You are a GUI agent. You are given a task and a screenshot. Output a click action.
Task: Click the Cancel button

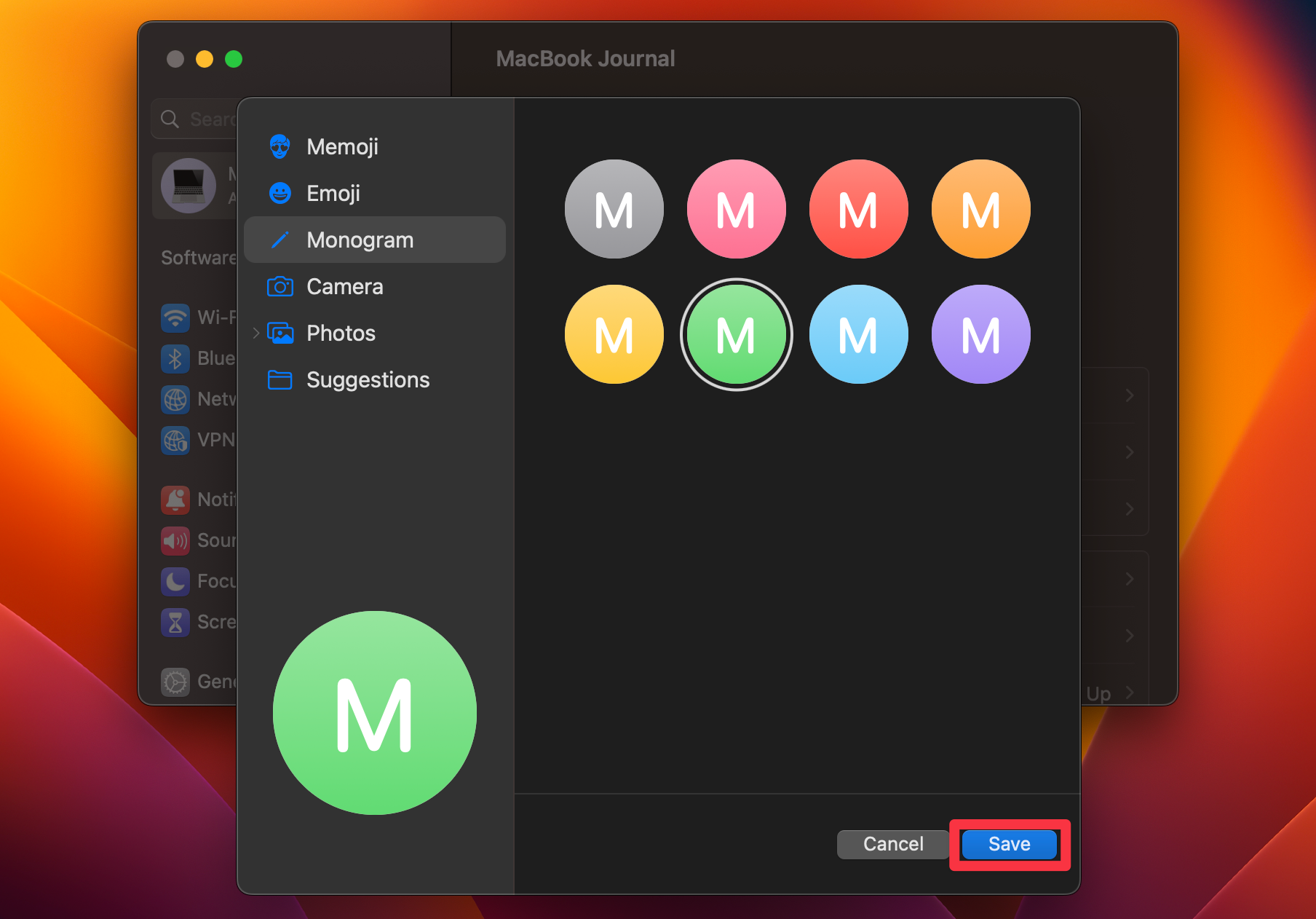pos(892,844)
